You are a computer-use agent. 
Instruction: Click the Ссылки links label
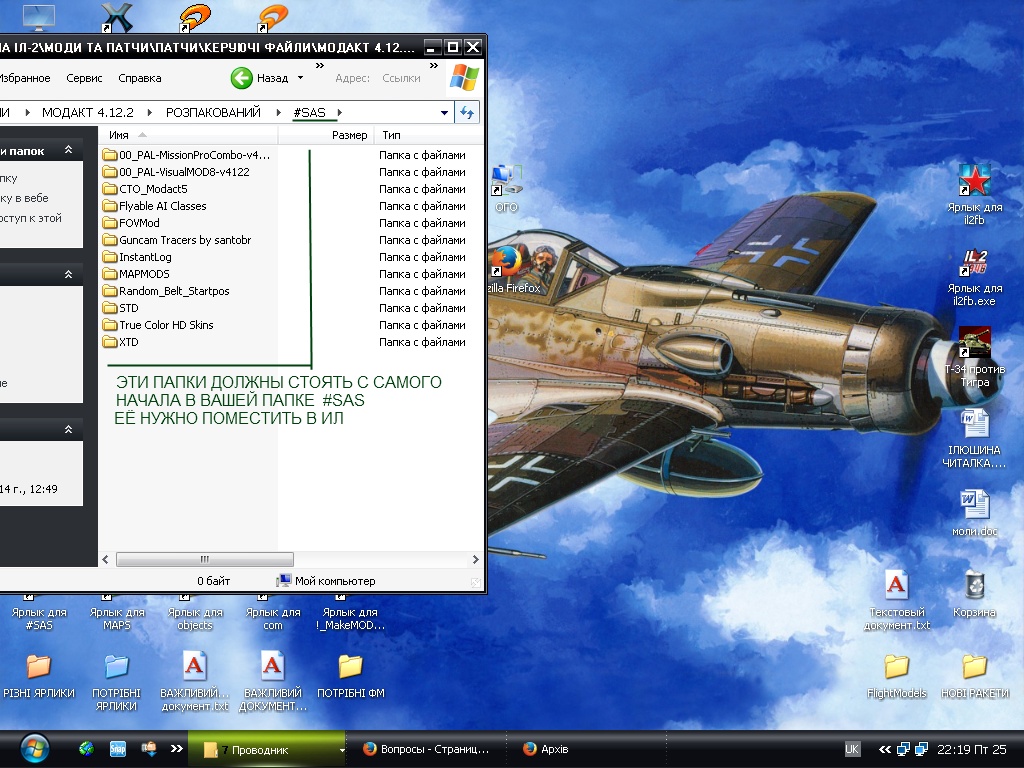click(x=401, y=78)
